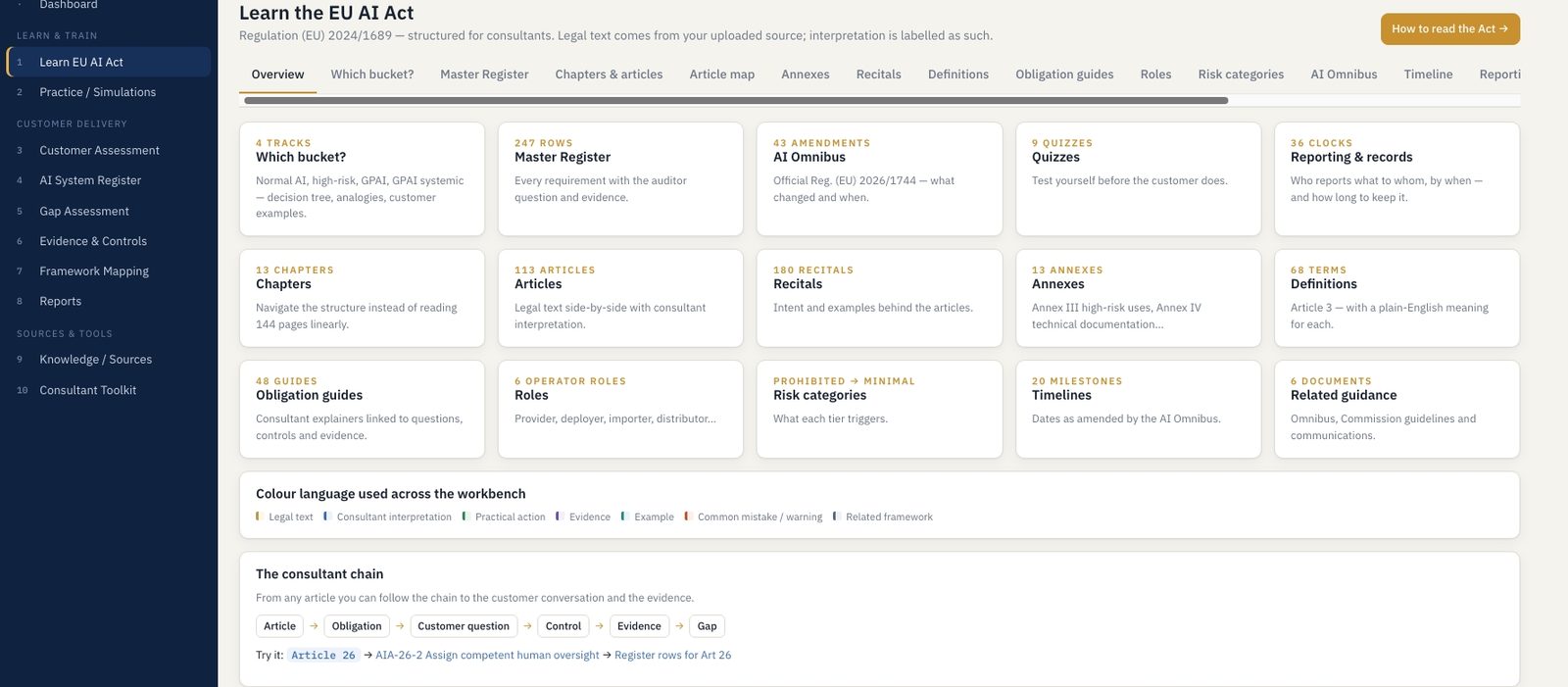Go to the Annexes tab
Image resolution: width=1568 pixels, height=687 pixels.
point(805,74)
